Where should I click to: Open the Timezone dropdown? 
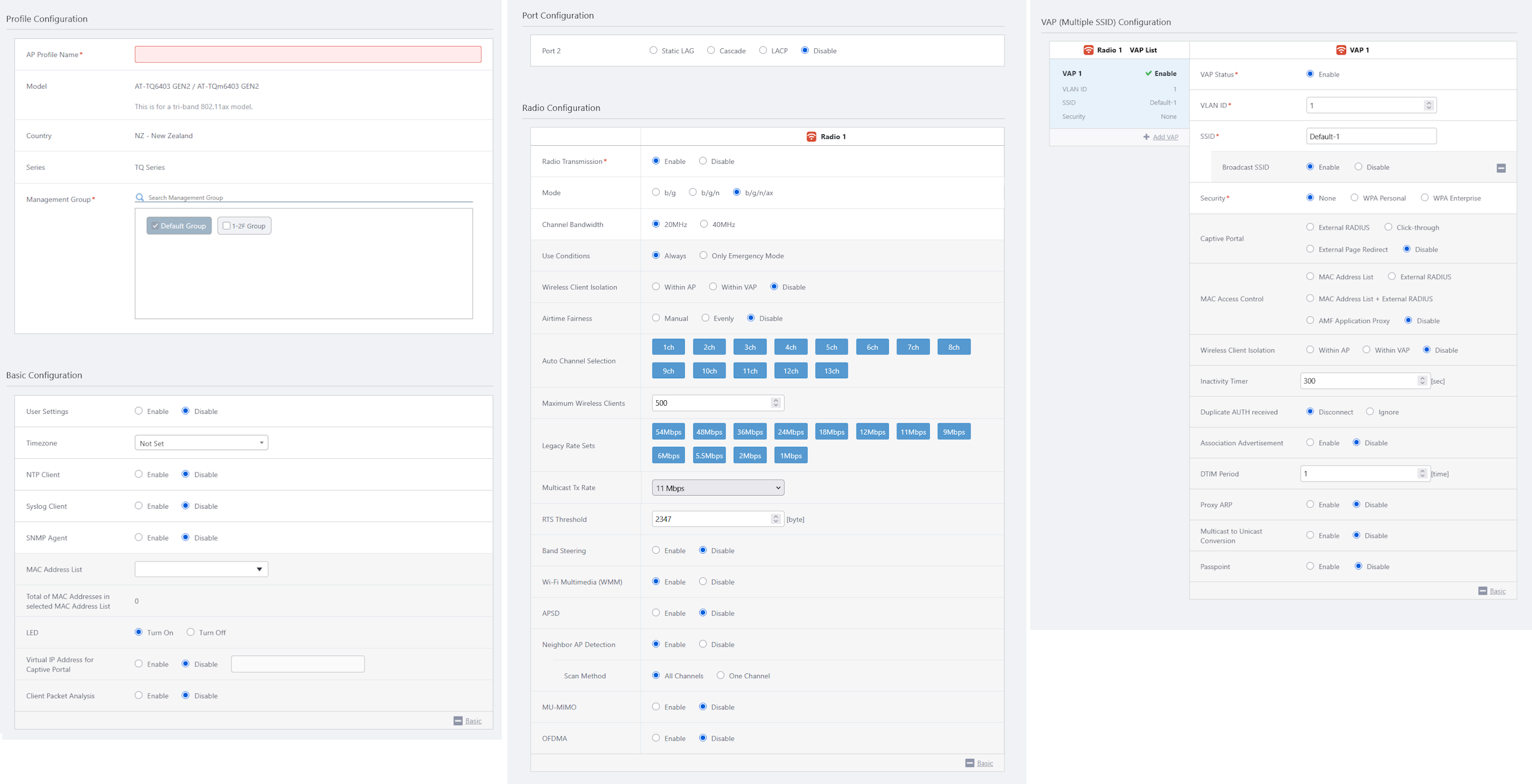[x=201, y=443]
